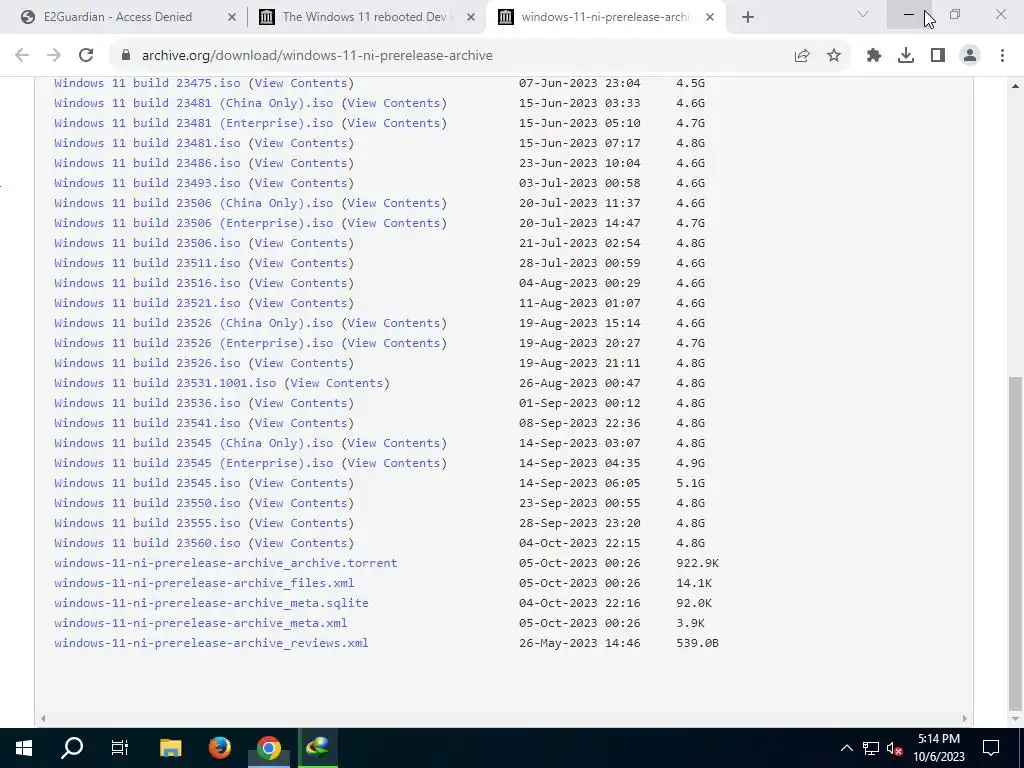Viewport: 1024px width, 768px height.
Task: Open tab search dropdown chevron
Action: point(863,14)
